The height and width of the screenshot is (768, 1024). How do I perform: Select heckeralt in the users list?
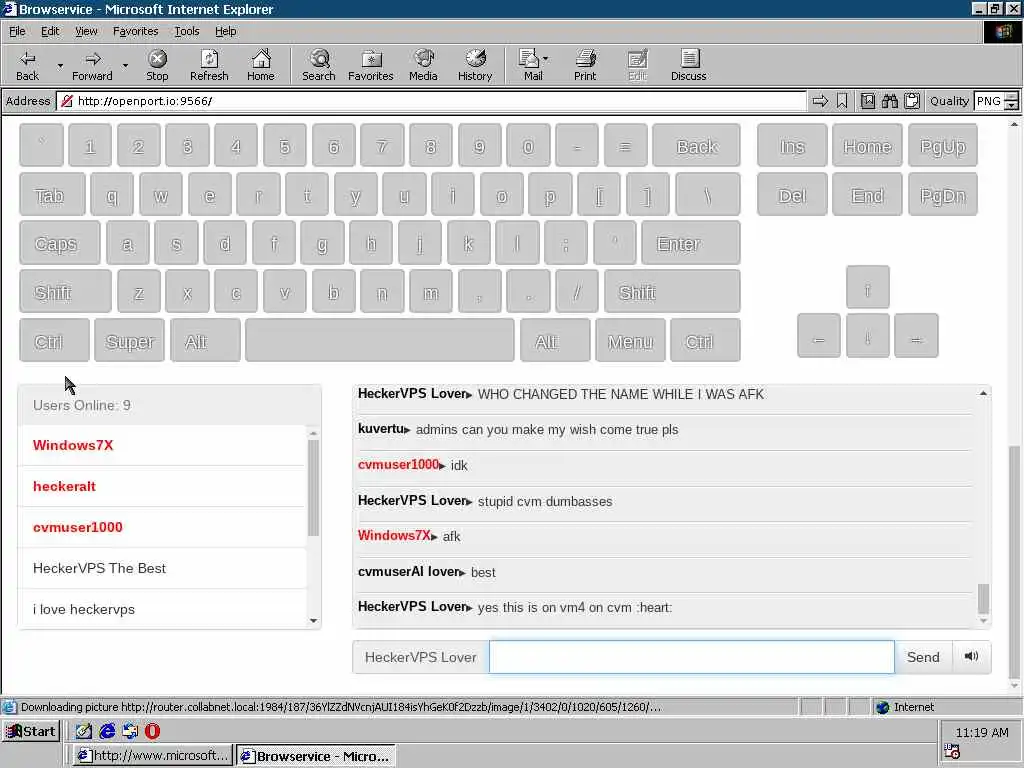point(163,486)
